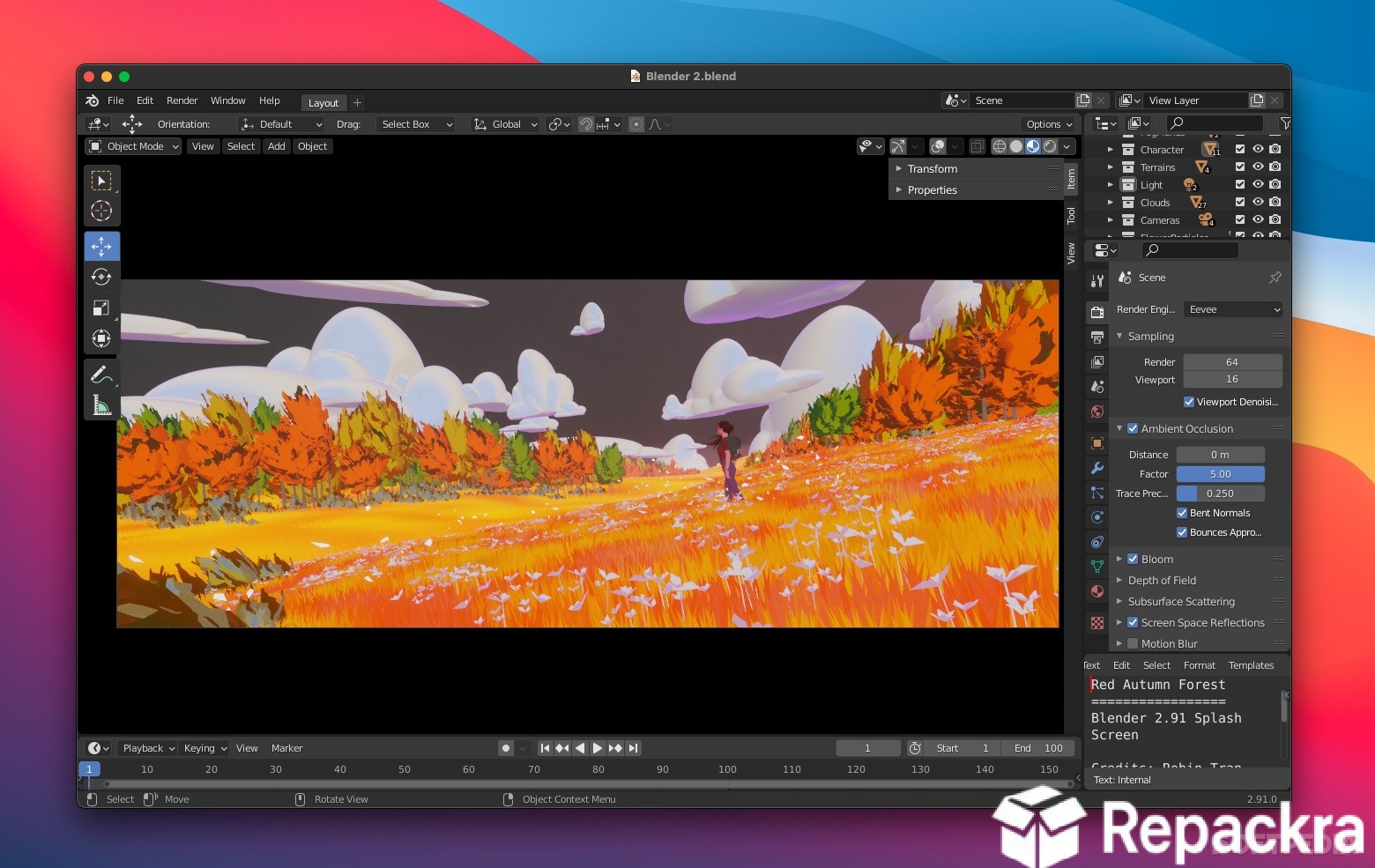This screenshot has width=1375, height=868.
Task: Disable Viewport Denoising checkbox
Action: click(1189, 402)
